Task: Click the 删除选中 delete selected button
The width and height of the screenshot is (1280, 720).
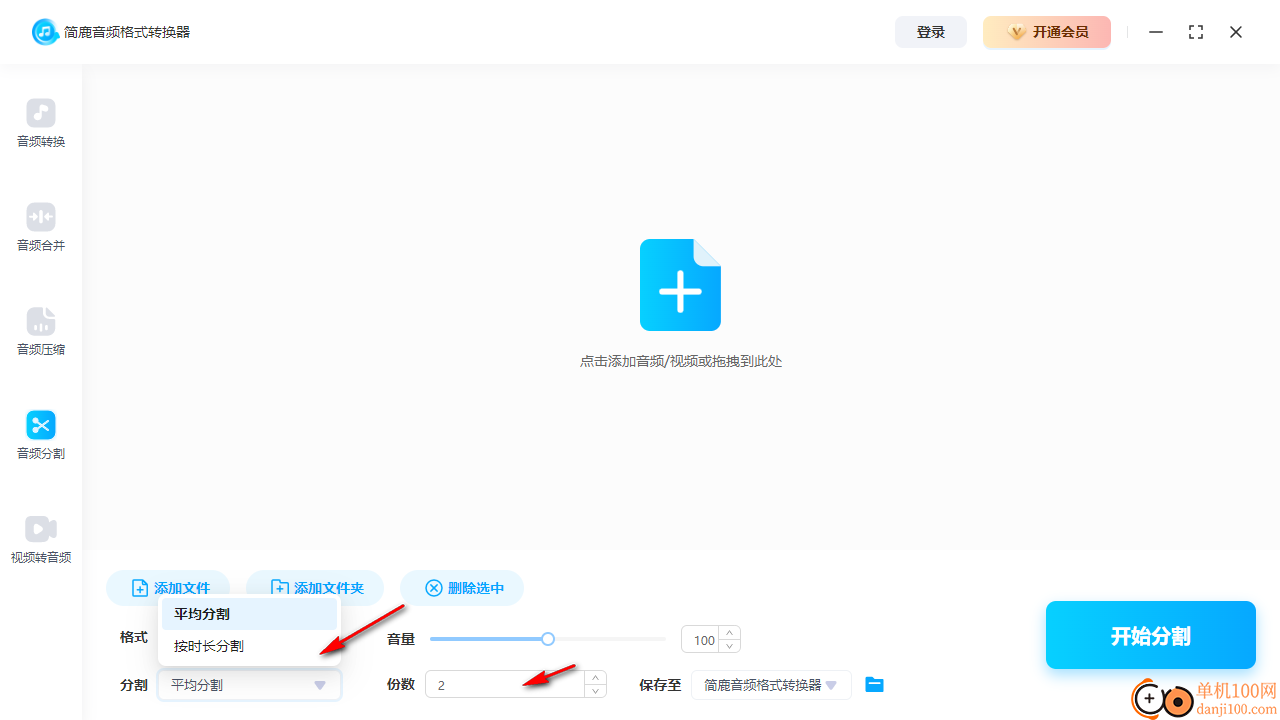Action: pos(462,588)
